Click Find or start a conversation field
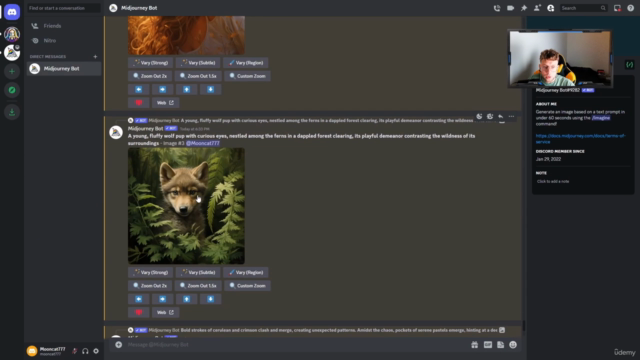640x360 pixels. 64,8
